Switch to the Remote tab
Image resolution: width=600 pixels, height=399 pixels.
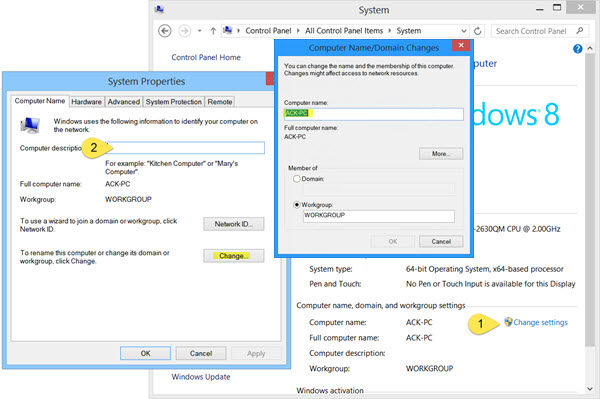pyautogui.click(x=220, y=102)
